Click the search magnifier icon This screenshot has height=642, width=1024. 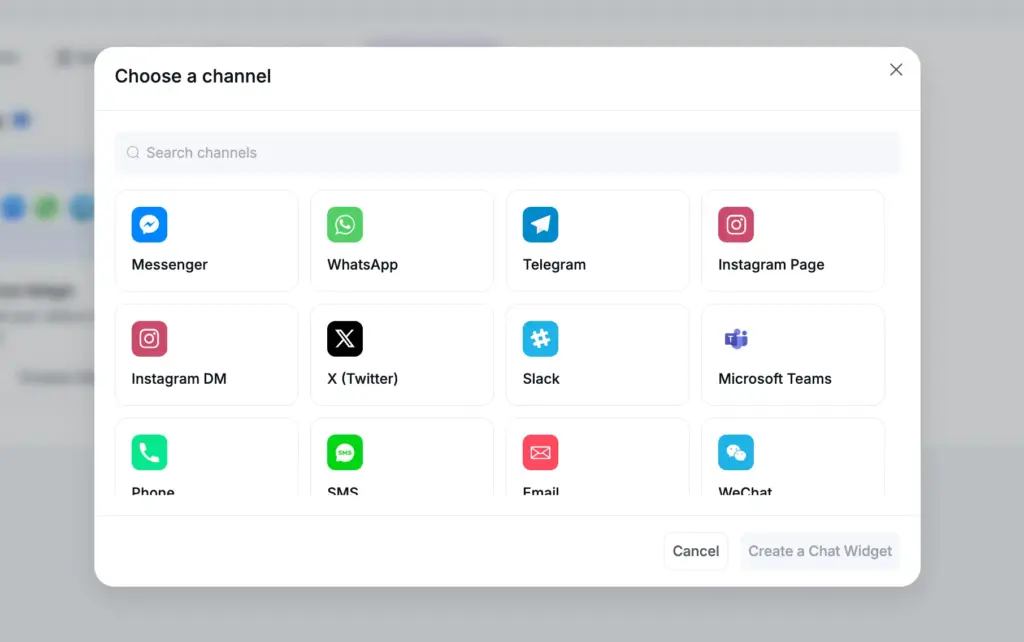pyautogui.click(x=133, y=152)
